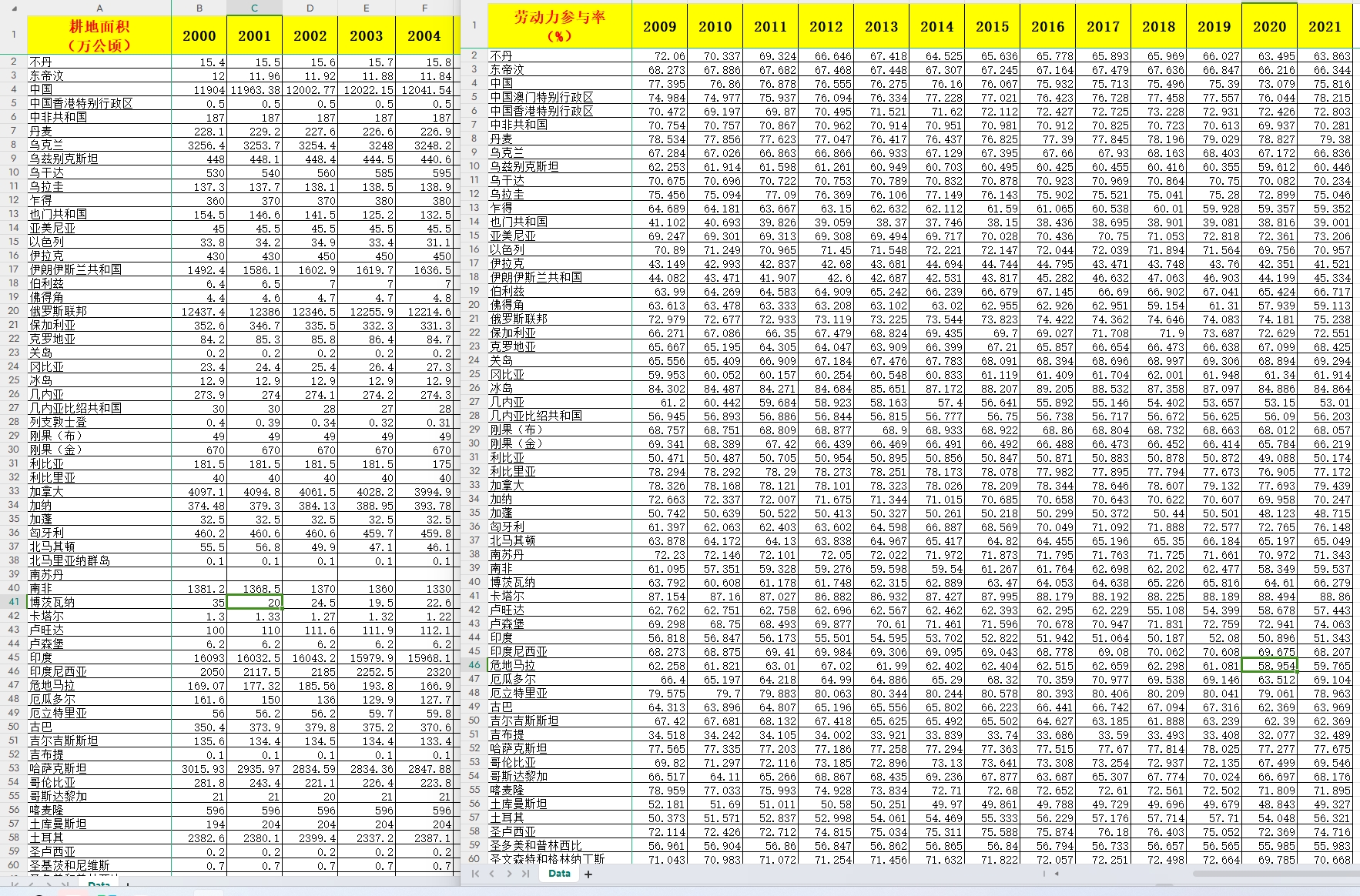Select cell 3015.93 in 哈萨克斯坦 row
The height and width of the screenshot is (896, 1360).
[x=199, y=768]
